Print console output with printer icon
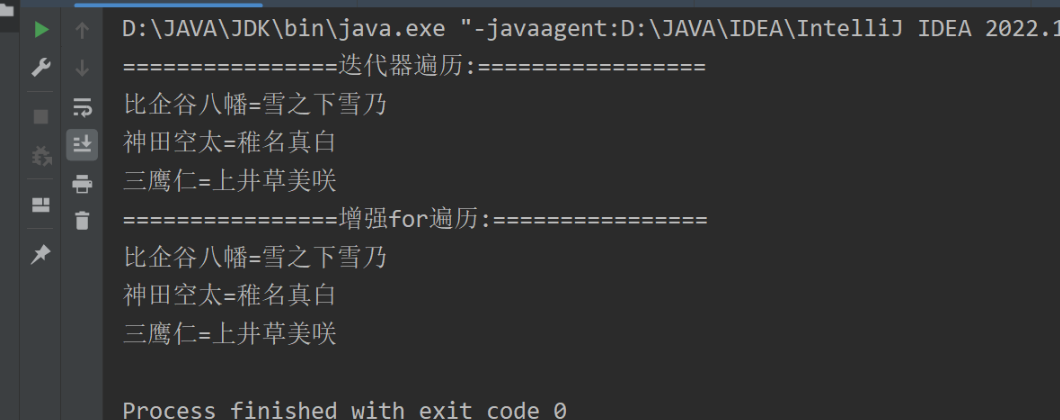Screen dimensions: 1060x420 82,183
